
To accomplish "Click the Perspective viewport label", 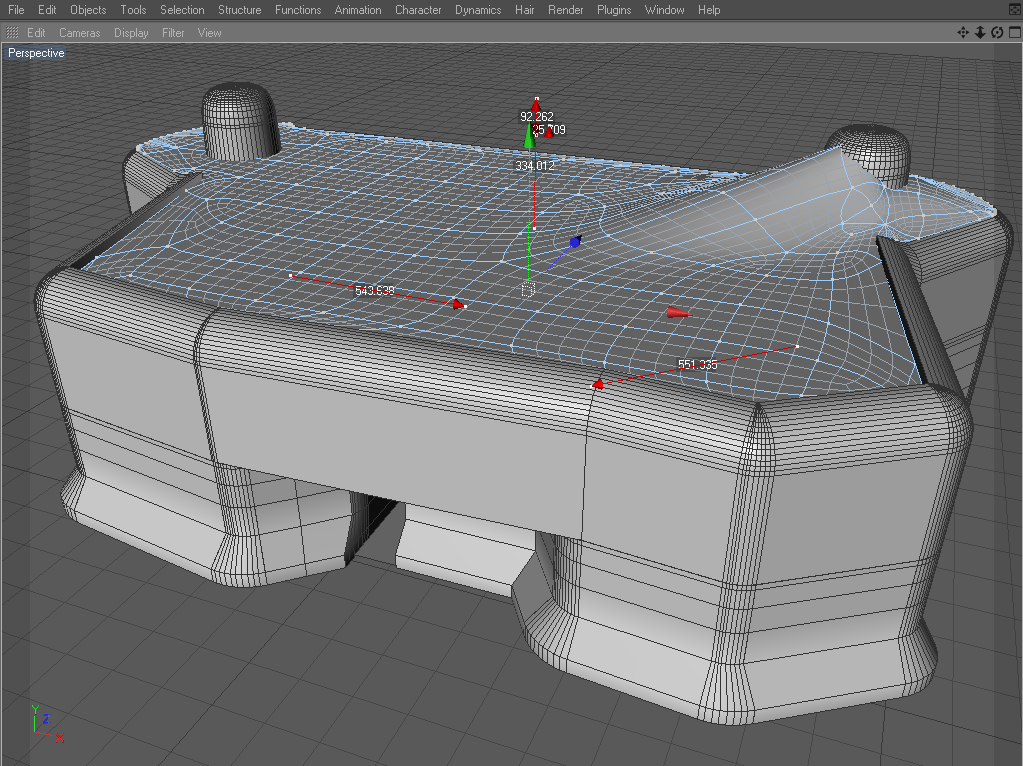I will [x=36, y=53].
